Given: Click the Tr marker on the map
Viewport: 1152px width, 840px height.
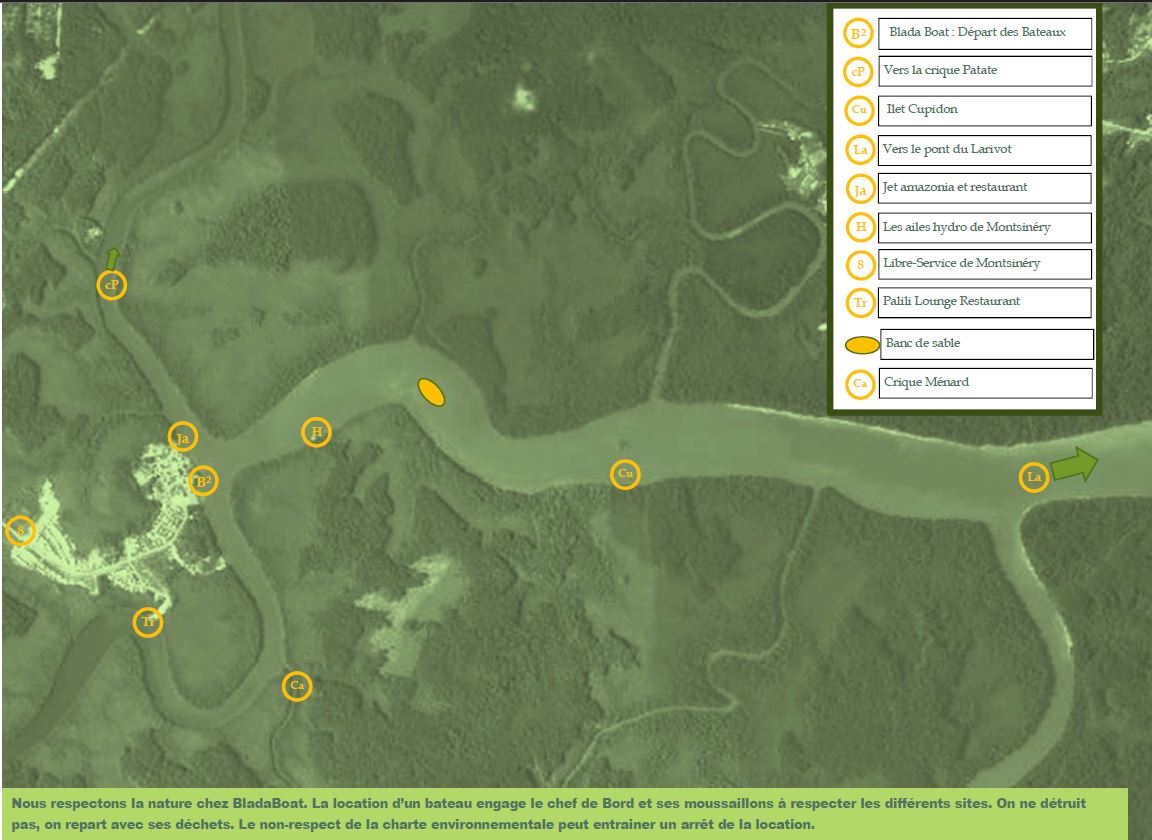Looking at the screenshot, I should [148, 622].
